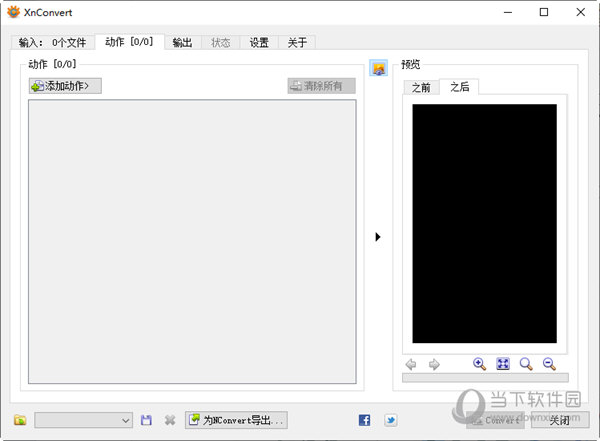The image size is (600, 441).
Task: Click the Convert button
Action: (x=495, y=420)
